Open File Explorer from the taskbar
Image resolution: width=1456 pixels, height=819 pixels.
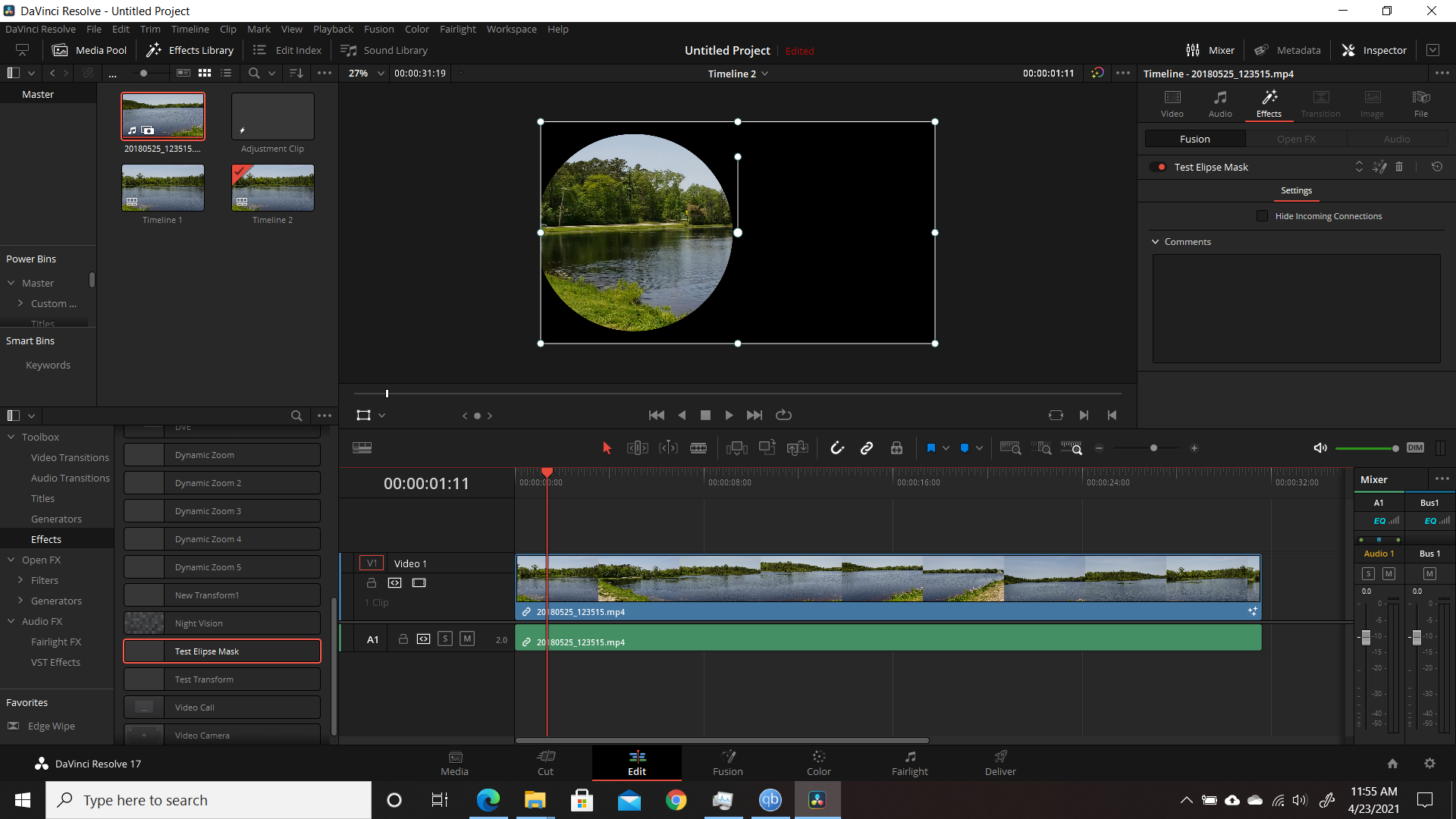pos(535,800)
